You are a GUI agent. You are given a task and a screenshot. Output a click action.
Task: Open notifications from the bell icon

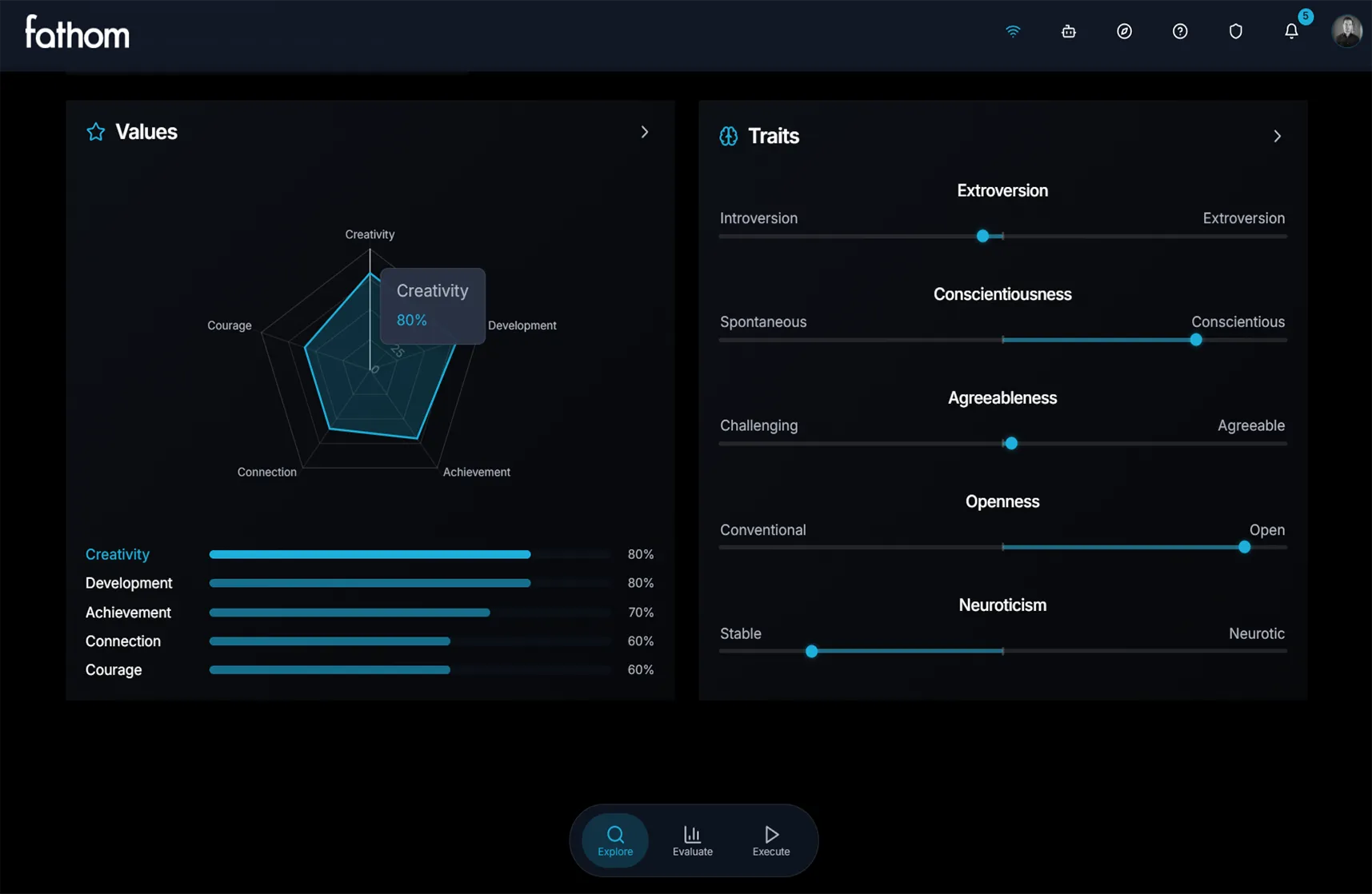click(1290, 31)
